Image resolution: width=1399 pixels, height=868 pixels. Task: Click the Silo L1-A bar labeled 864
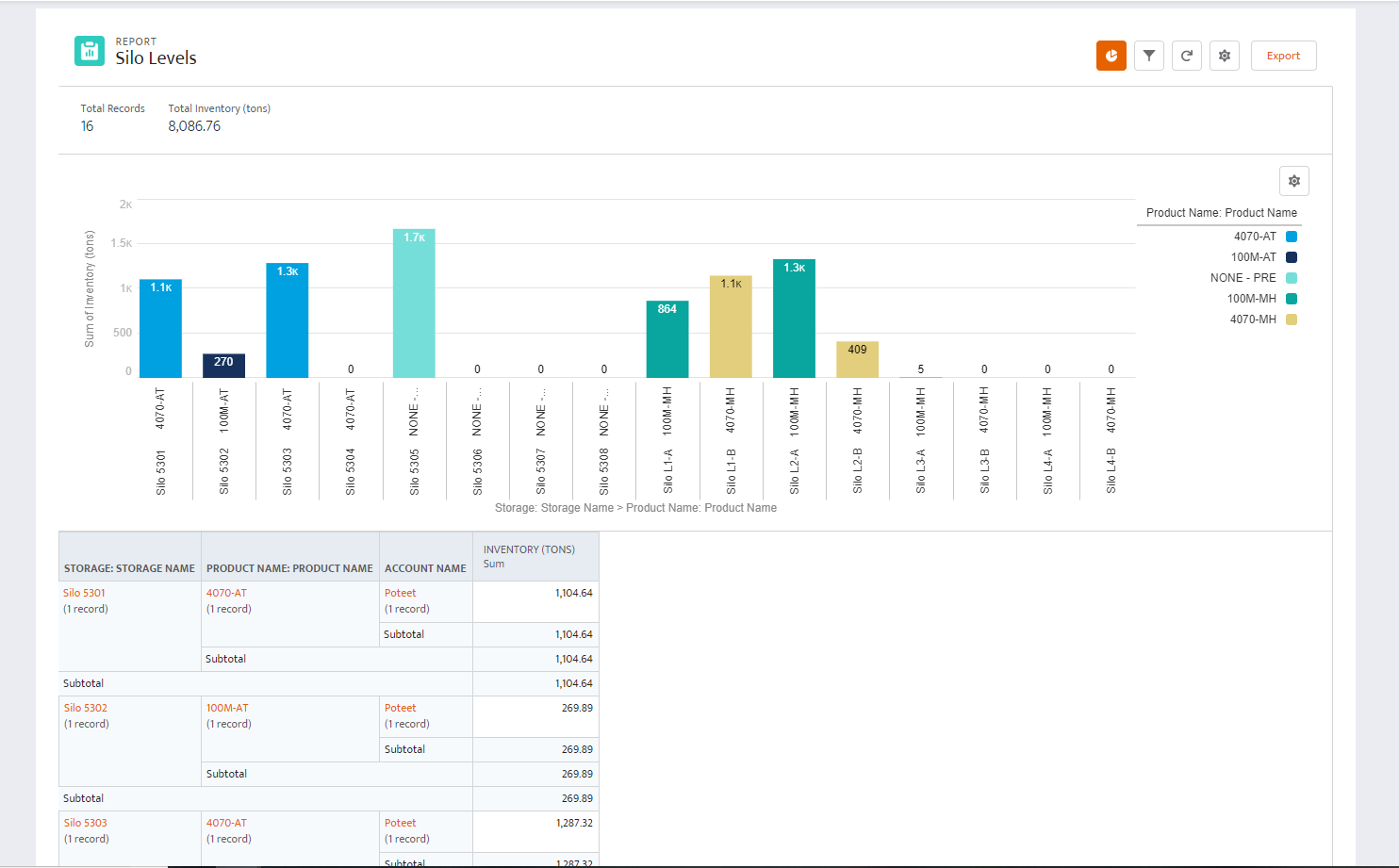pyautogui.click(x=667, y=339)
